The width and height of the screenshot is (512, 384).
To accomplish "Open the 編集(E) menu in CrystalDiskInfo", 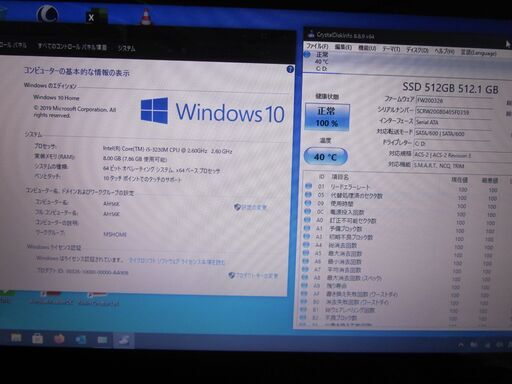I will (343, 47).
